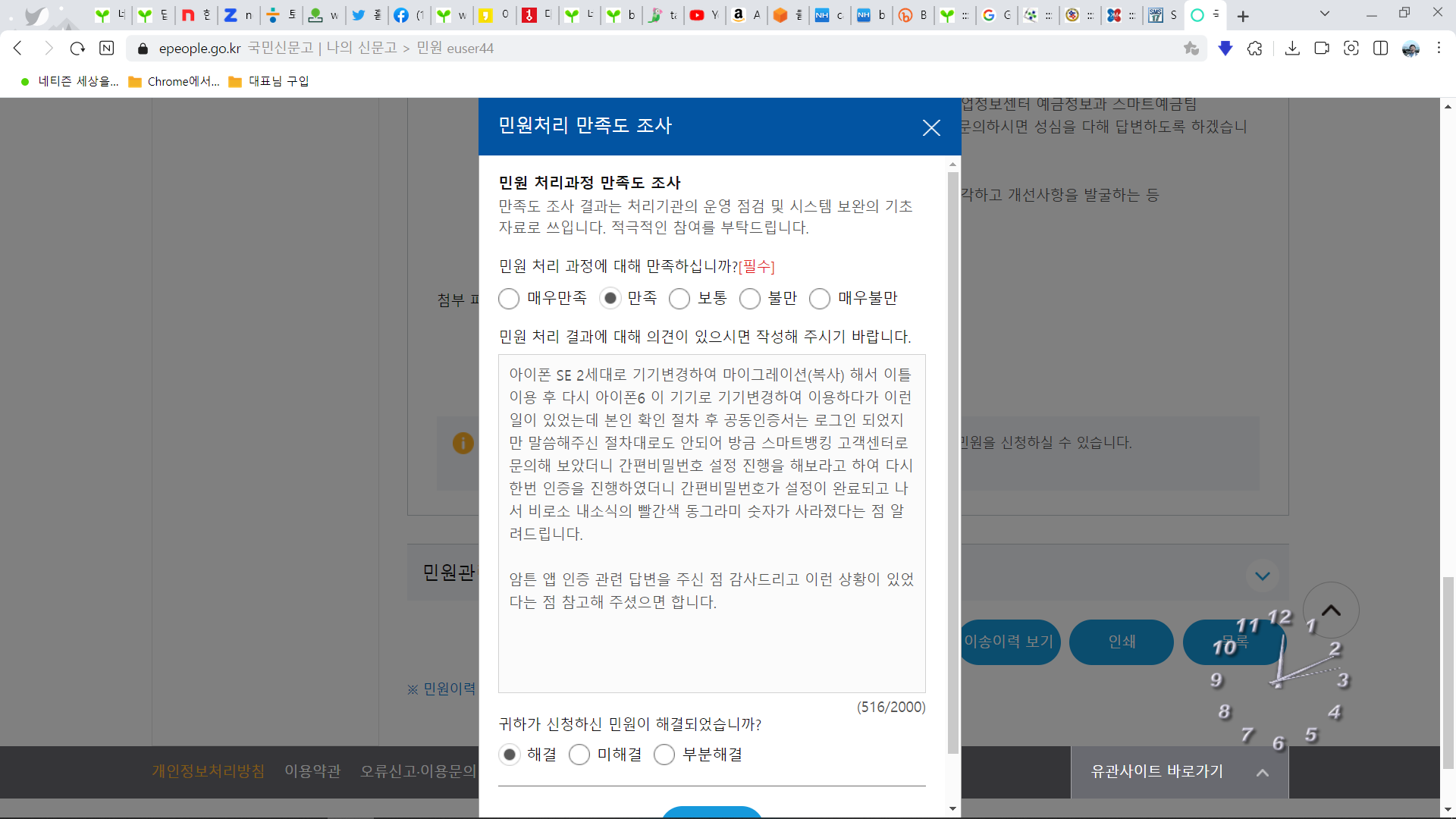Expand the 유관사이트 바로가기 menu
The height and width of the screenshot is (819, 1456).
(1179, 772)
